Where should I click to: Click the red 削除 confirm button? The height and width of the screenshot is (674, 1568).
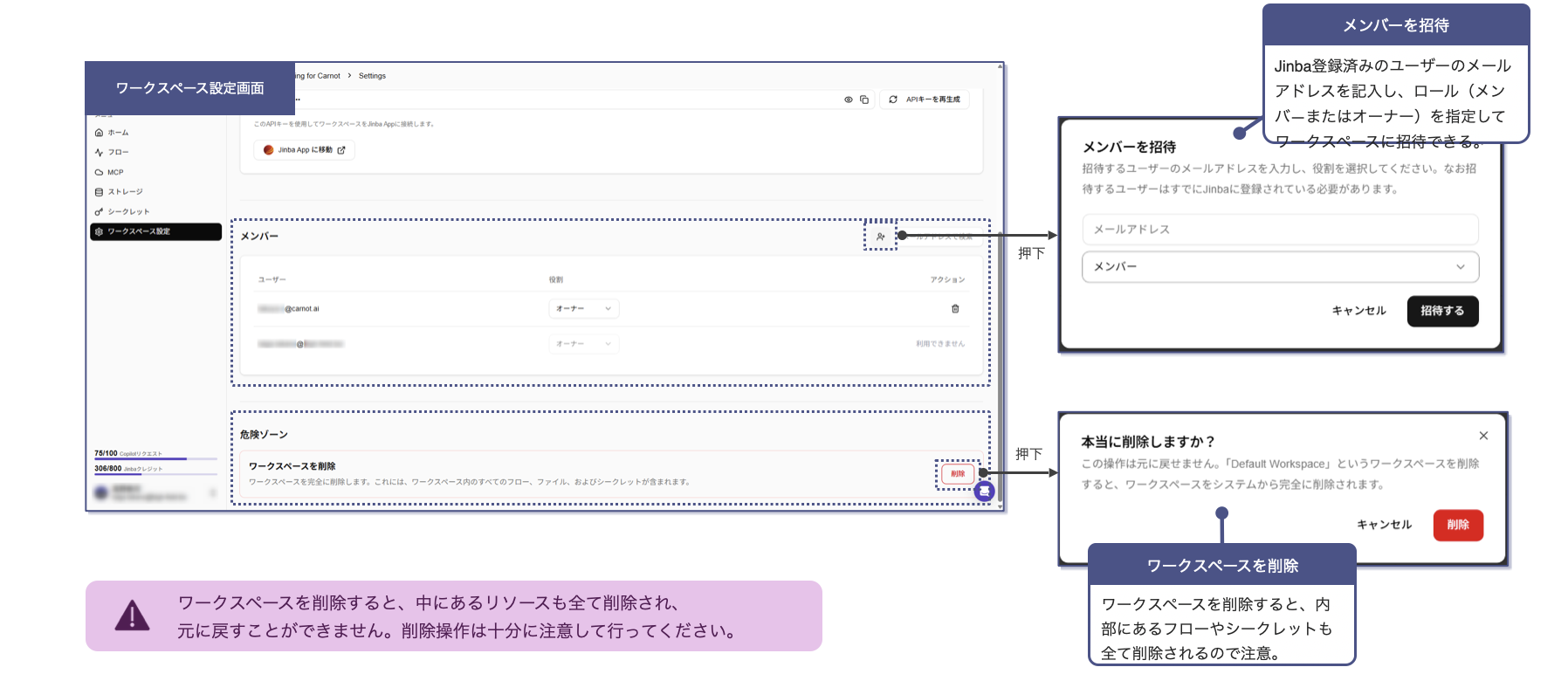pos(1458,525)
